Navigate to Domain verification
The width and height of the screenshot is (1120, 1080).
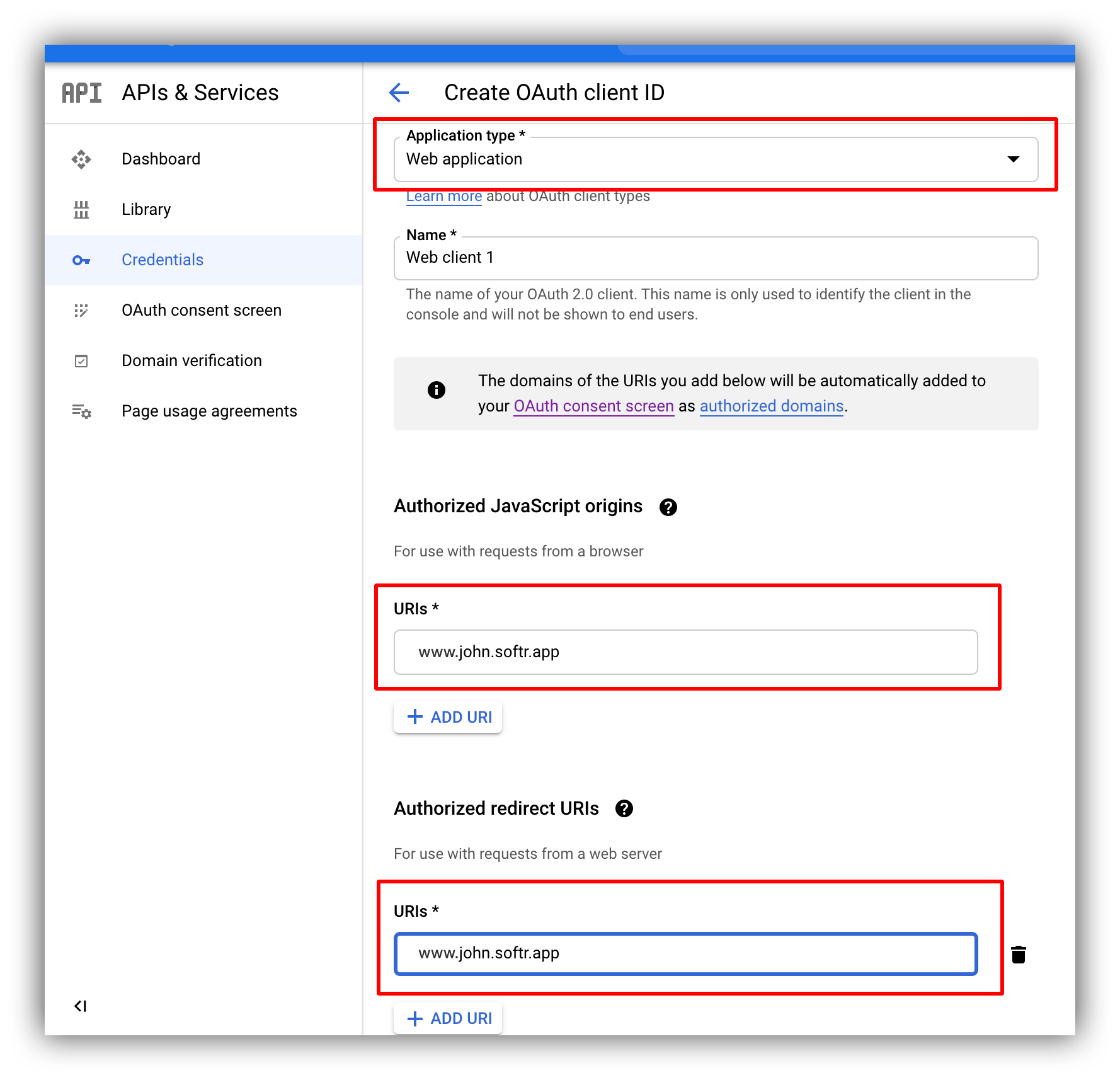coord(191,360)
